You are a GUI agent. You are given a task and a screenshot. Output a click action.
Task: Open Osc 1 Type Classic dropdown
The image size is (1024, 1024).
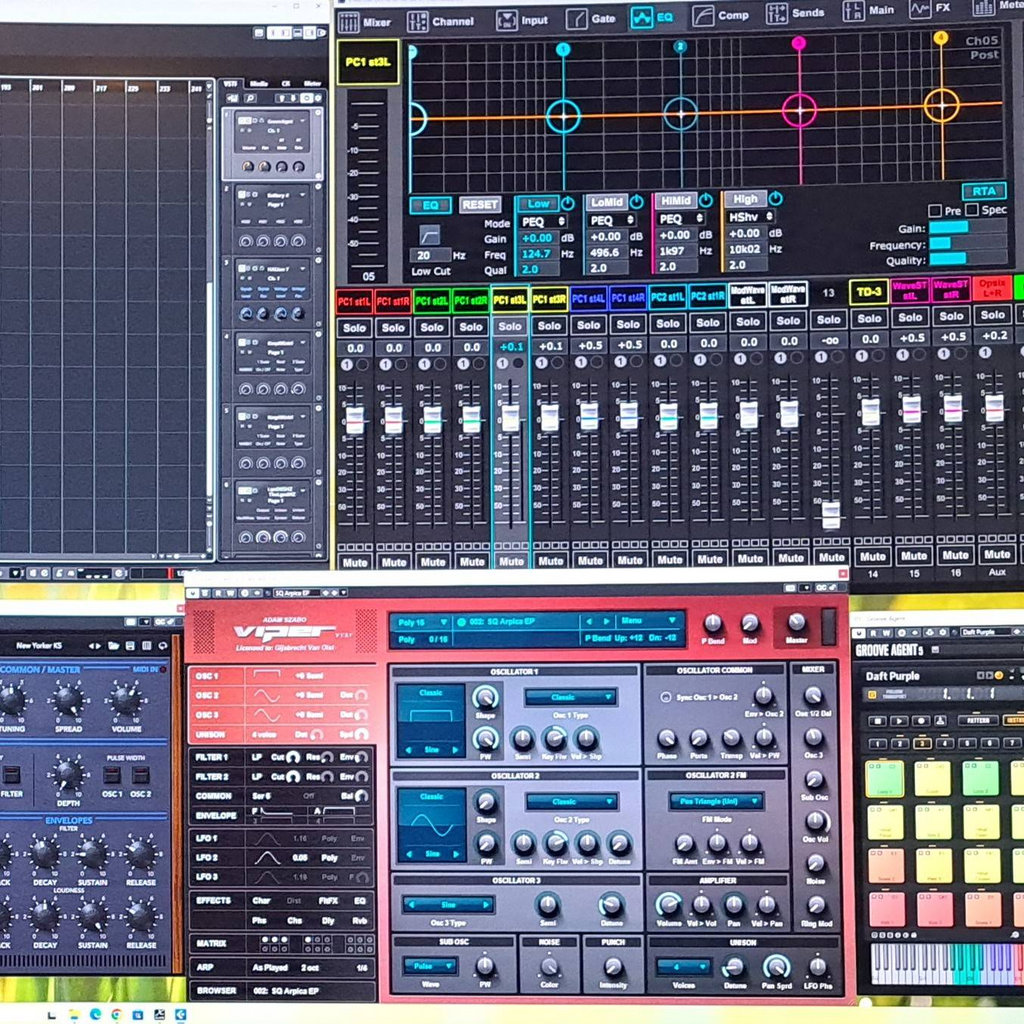570,697
